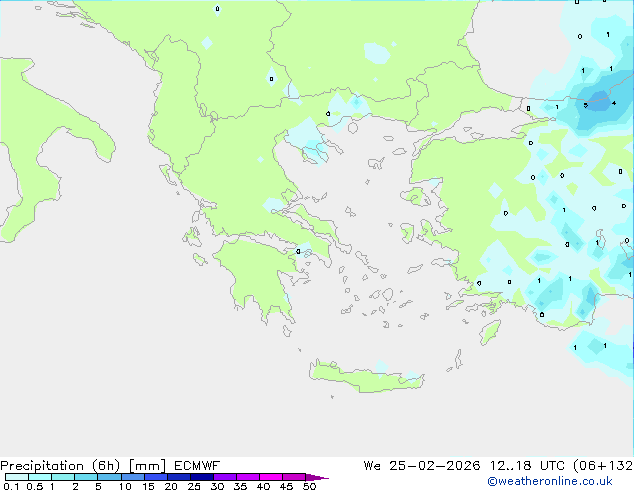Screen dimensions: 634x490
Task: Click the '[mm]' unit label
Action: [147, 466]
